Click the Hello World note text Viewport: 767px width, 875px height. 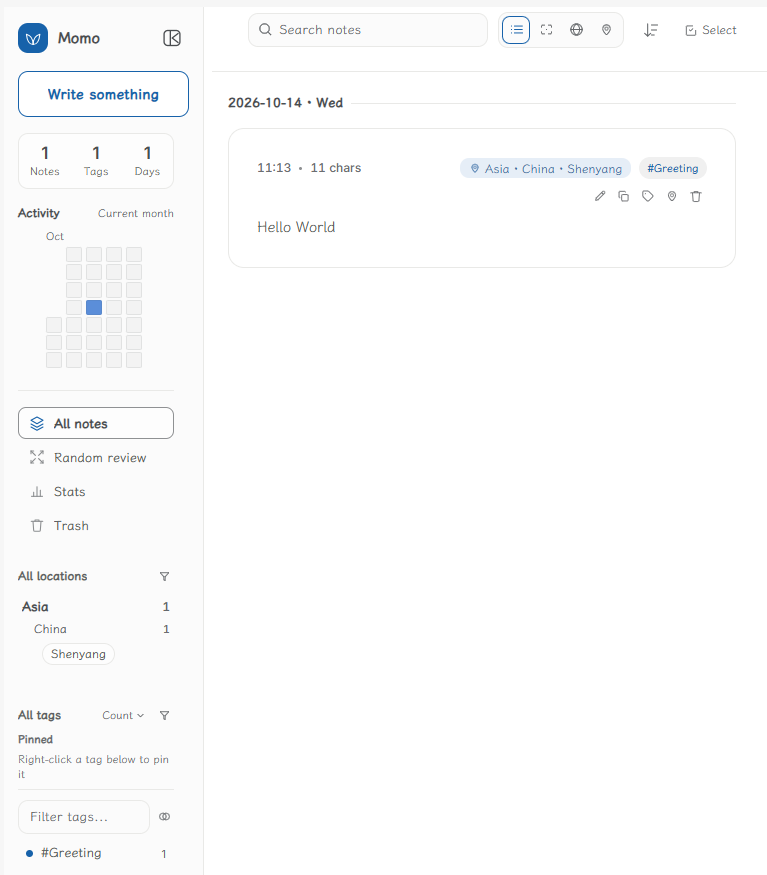[x=296, y=227]
